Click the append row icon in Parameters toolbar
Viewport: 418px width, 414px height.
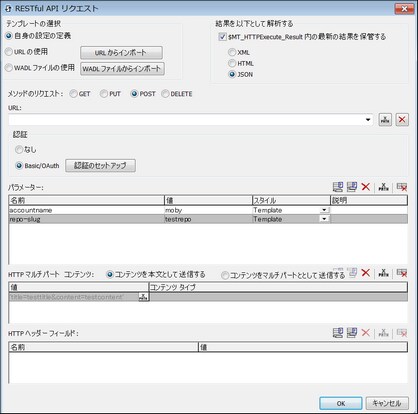338,187
